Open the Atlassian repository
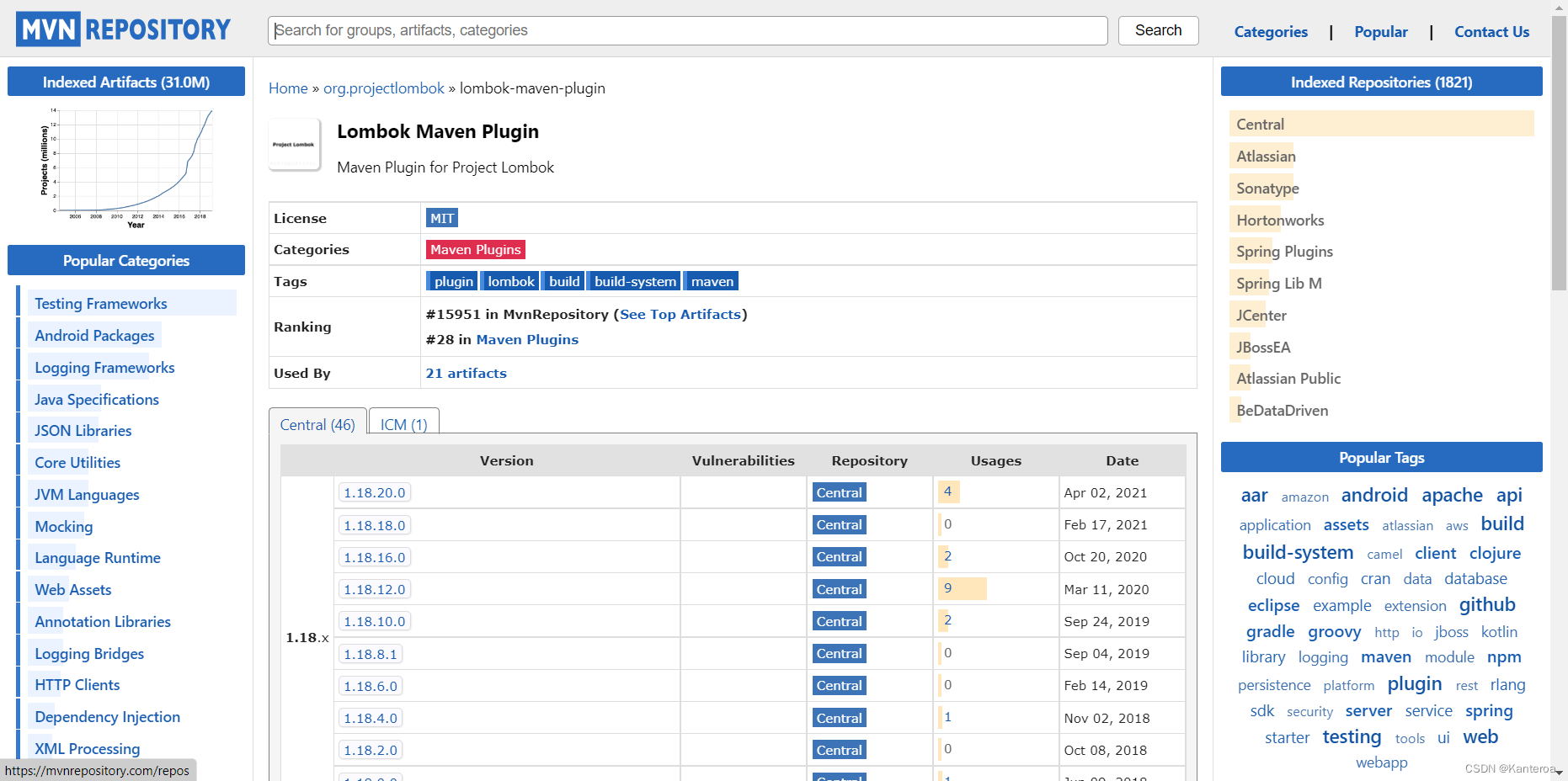Viewport: 1568px width, 781px height. [x=1266, y=157]
